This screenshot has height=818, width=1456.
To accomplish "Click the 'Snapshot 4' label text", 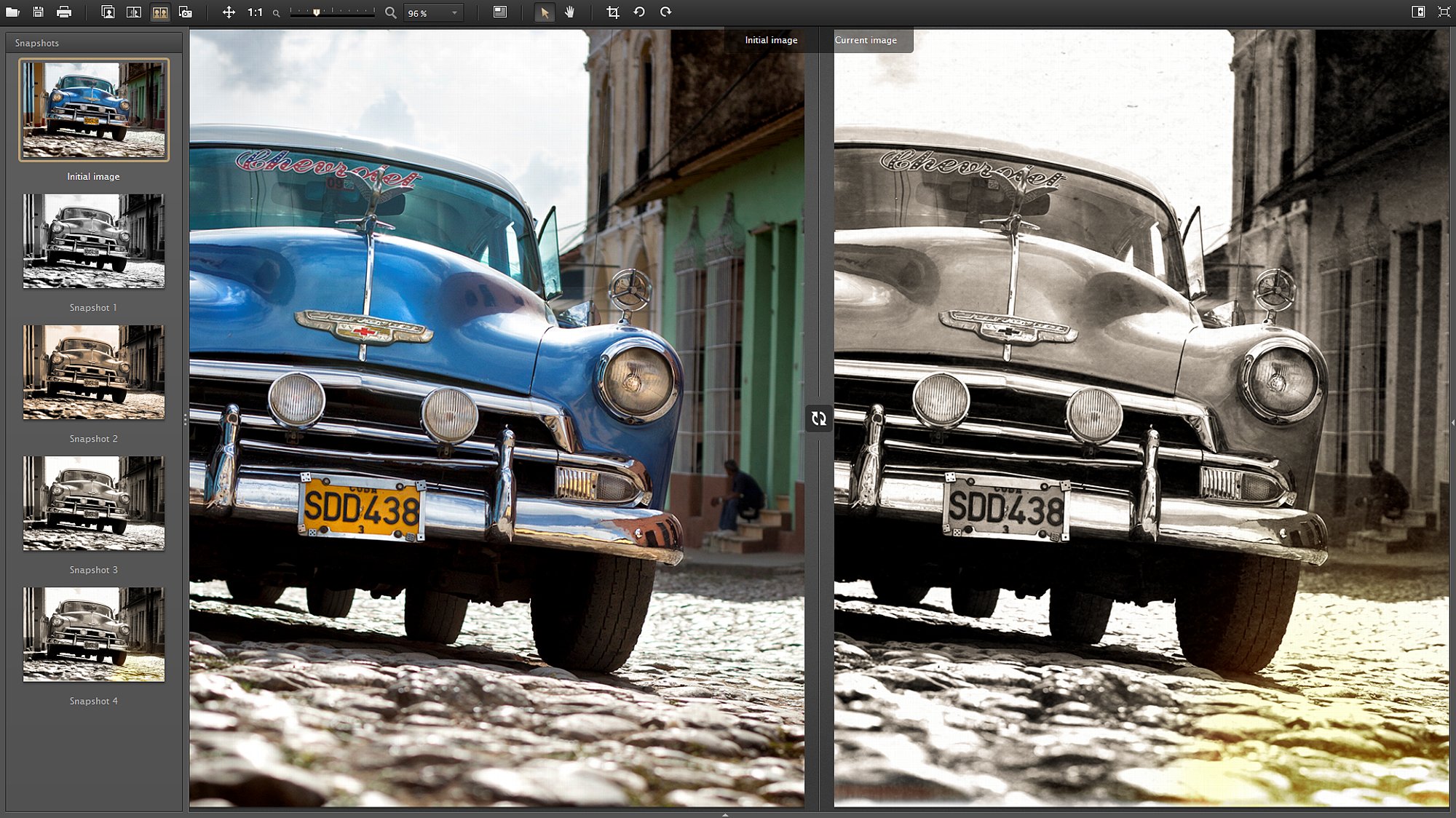I will pos(93,701).
